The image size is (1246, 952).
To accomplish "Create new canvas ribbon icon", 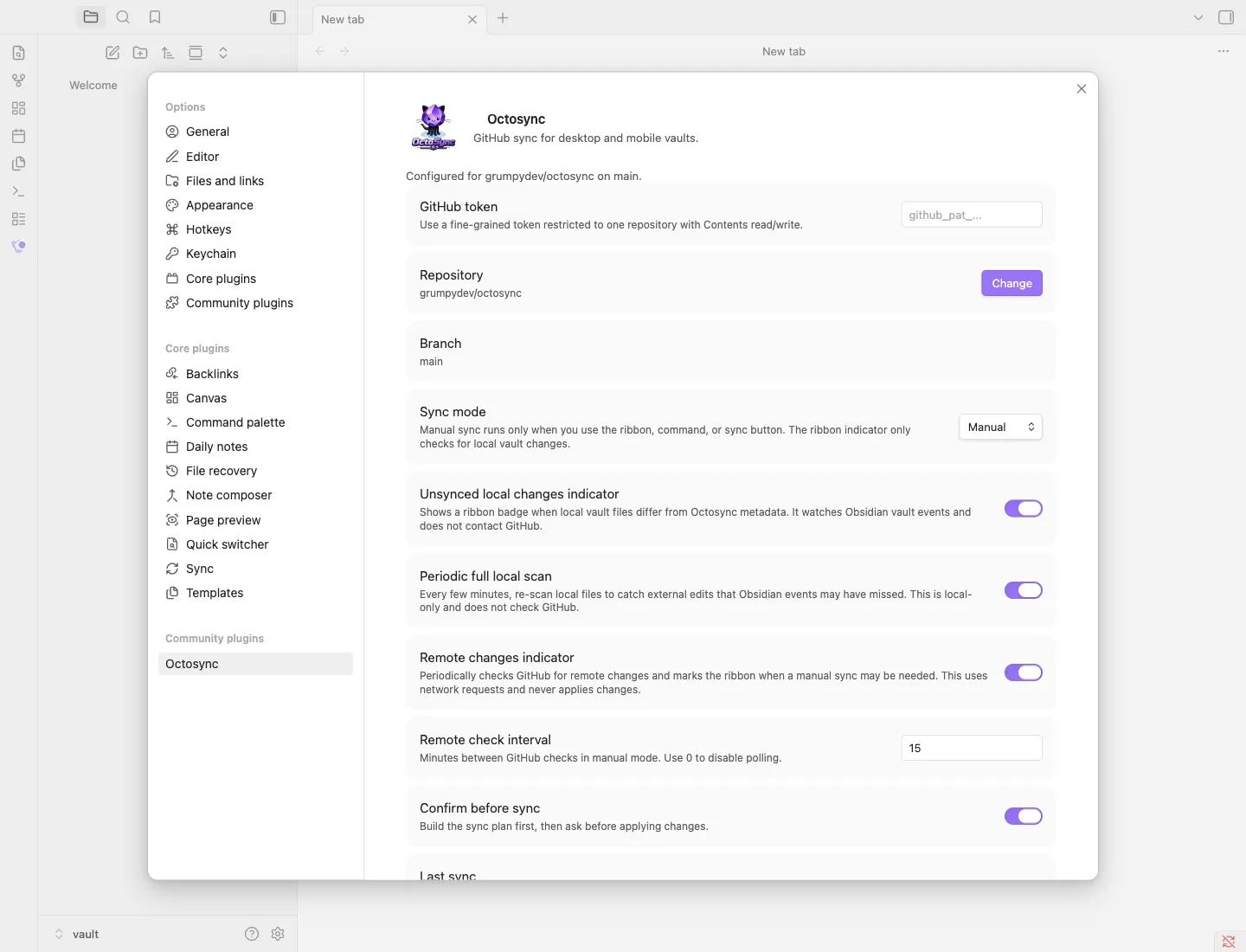I will pos(18,108).
